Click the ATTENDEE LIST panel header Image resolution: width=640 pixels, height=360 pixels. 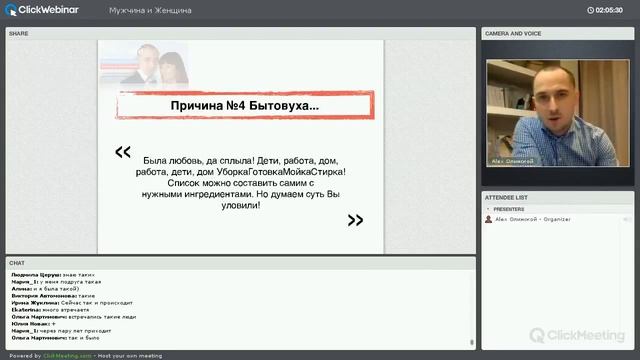coord(558,198)
